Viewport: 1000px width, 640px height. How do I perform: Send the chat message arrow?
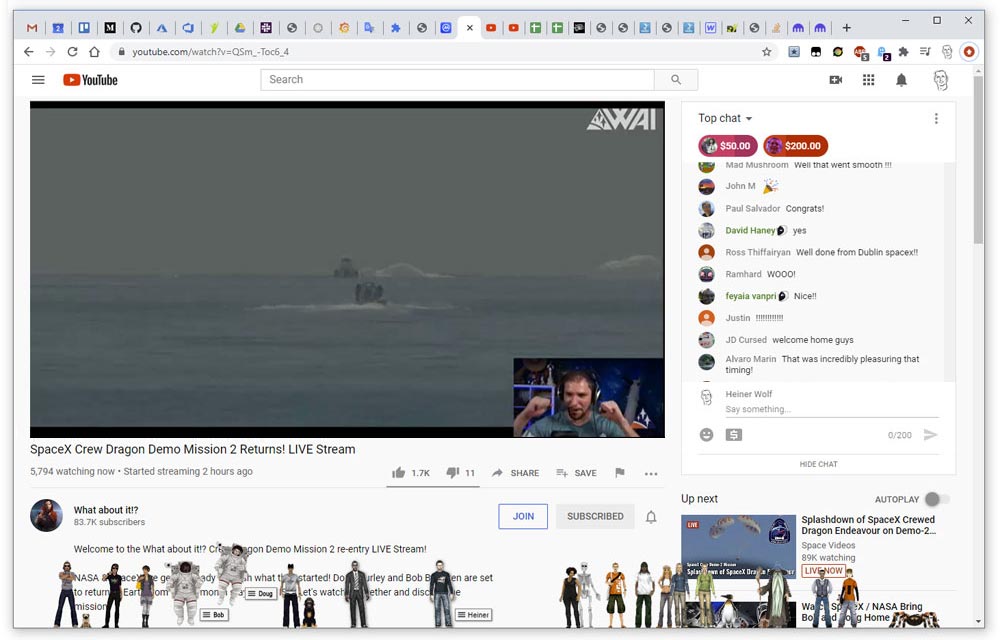coord(930,435)
